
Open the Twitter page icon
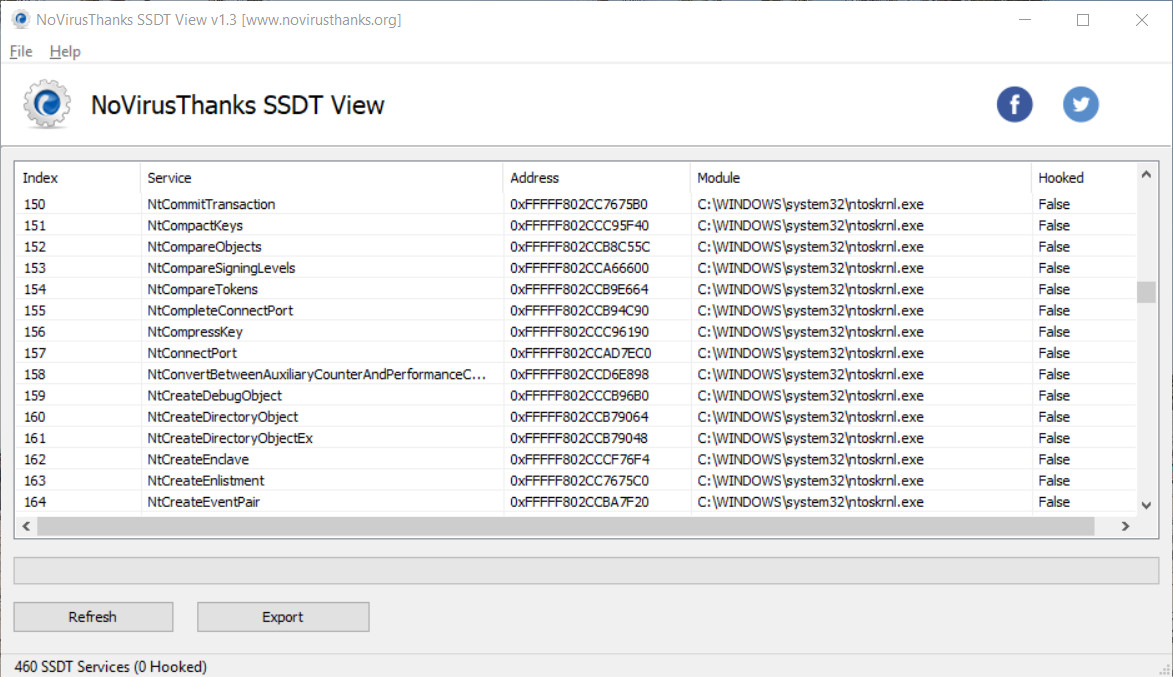pyautogui.click(x=1081, y=105)
